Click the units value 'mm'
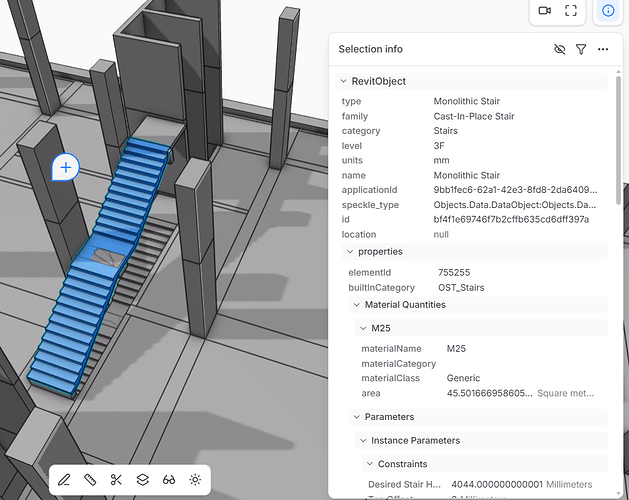The height and width of the screenshot is (500, 629). pyautogui.click(x=441, y=161)
